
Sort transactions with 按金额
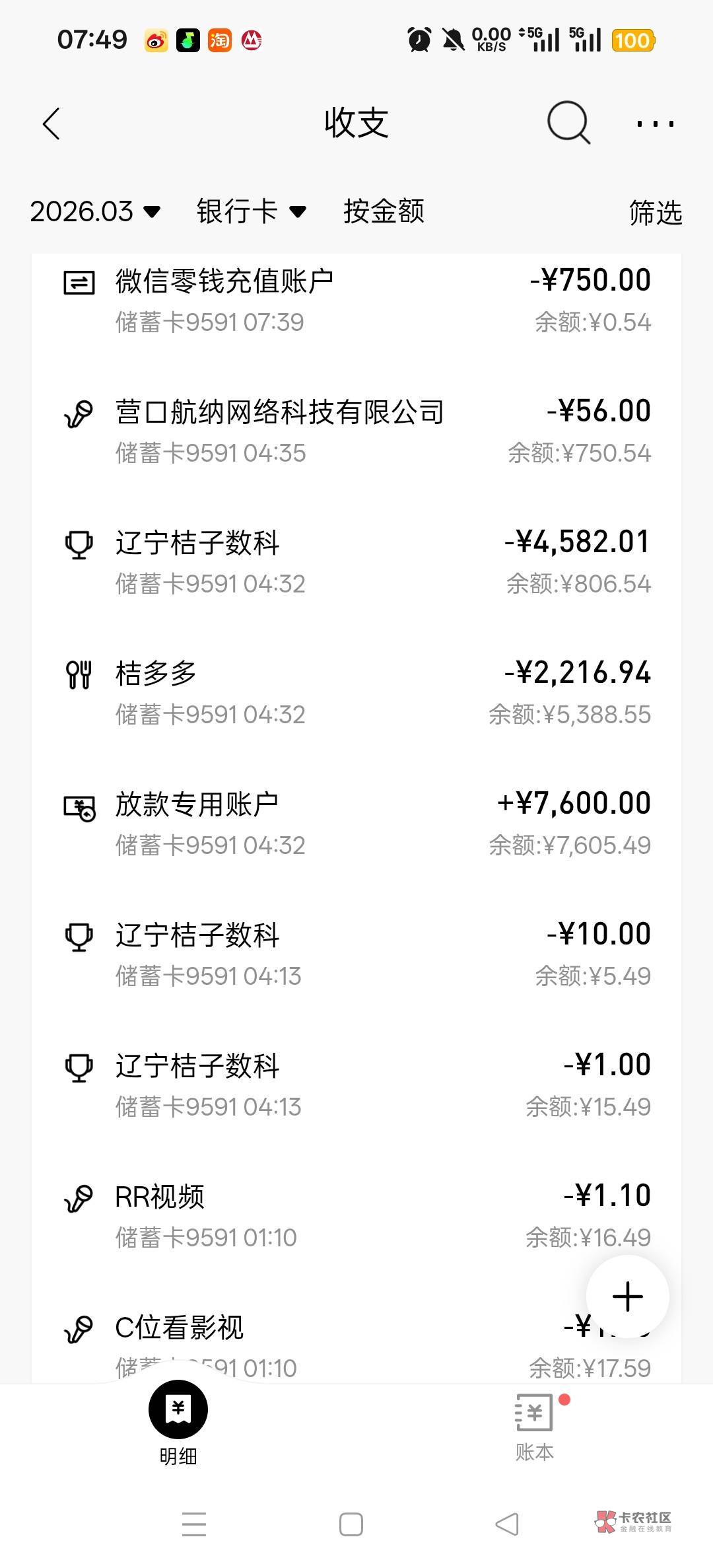[x=384, y=211]
